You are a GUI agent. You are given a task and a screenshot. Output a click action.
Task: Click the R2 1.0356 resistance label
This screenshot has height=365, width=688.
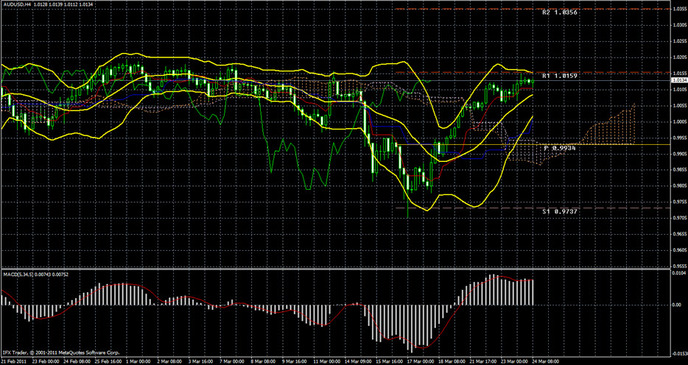click(559, 13)
